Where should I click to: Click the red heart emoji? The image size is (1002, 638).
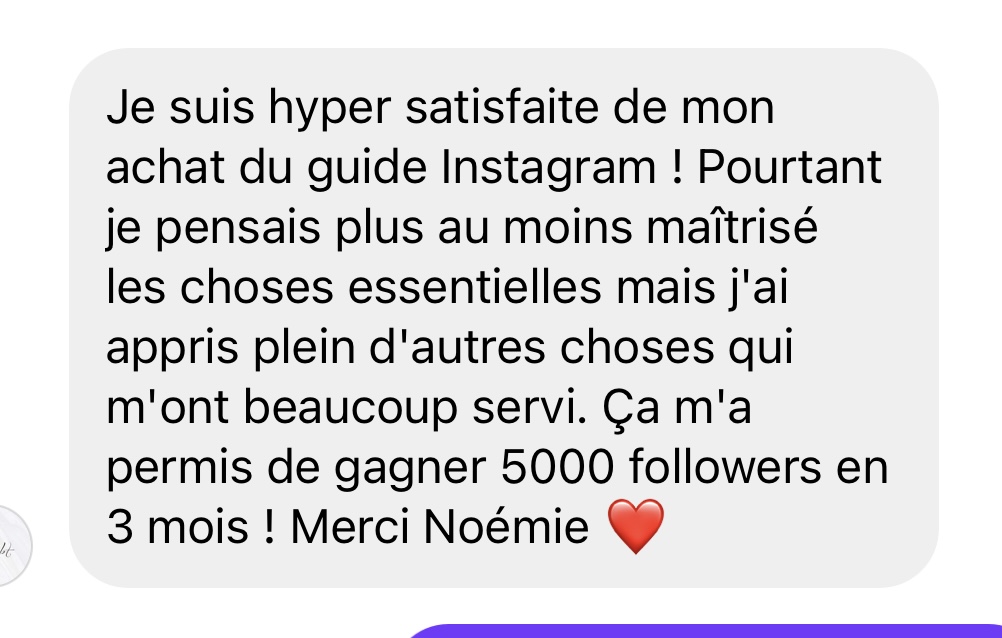pyautogui.click(x=635, y=526)
